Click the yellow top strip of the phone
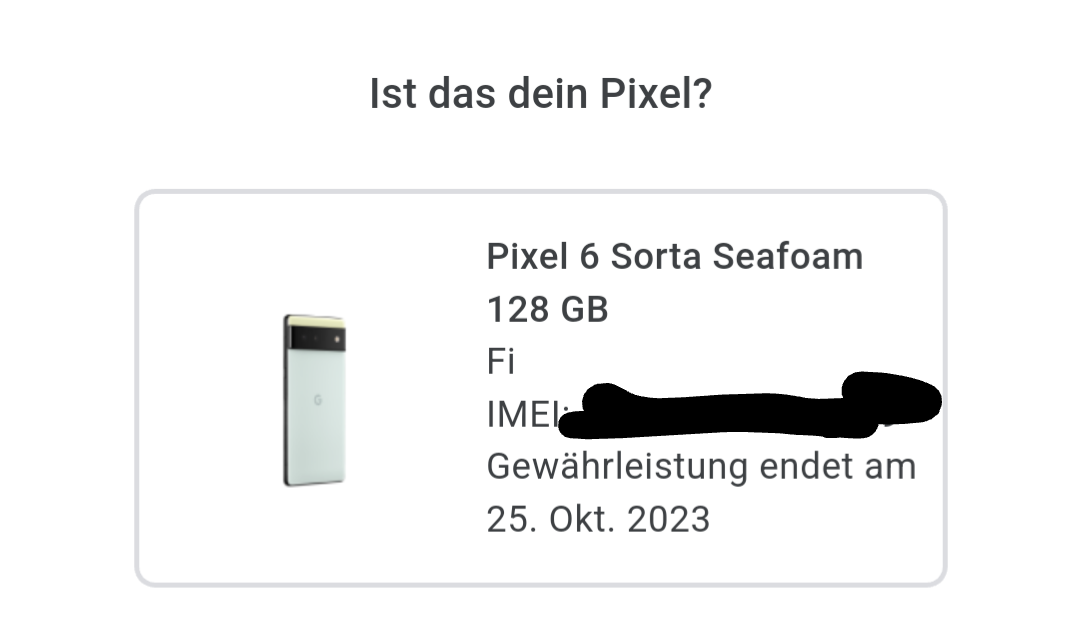 316,321
